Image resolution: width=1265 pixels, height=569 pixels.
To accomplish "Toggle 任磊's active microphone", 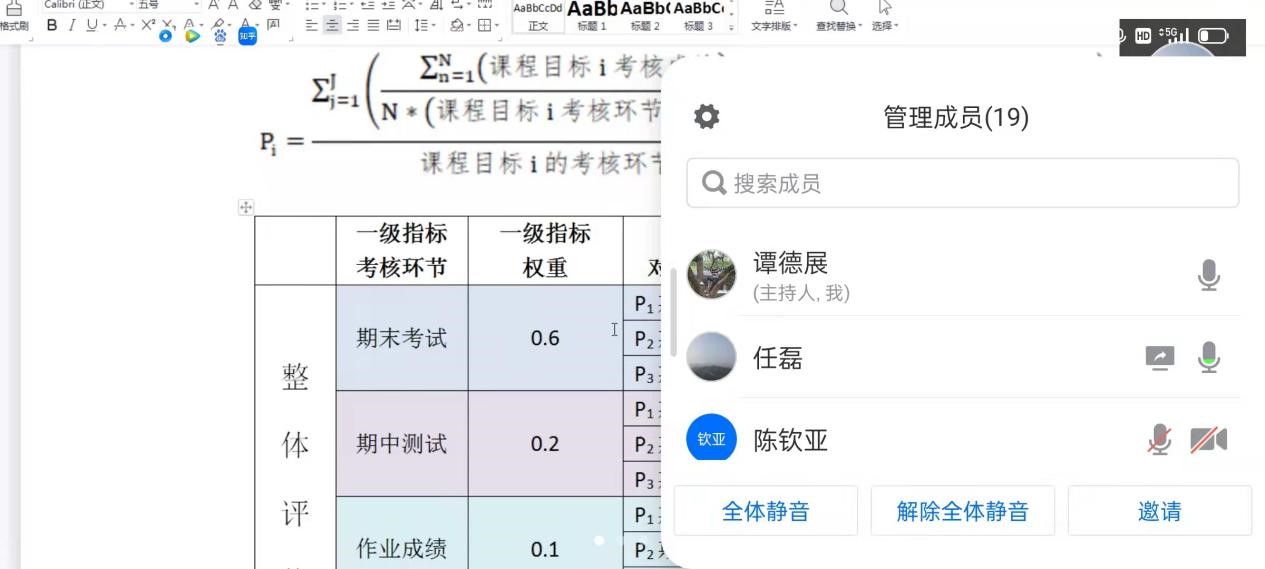I will (x=1208, y=358).
